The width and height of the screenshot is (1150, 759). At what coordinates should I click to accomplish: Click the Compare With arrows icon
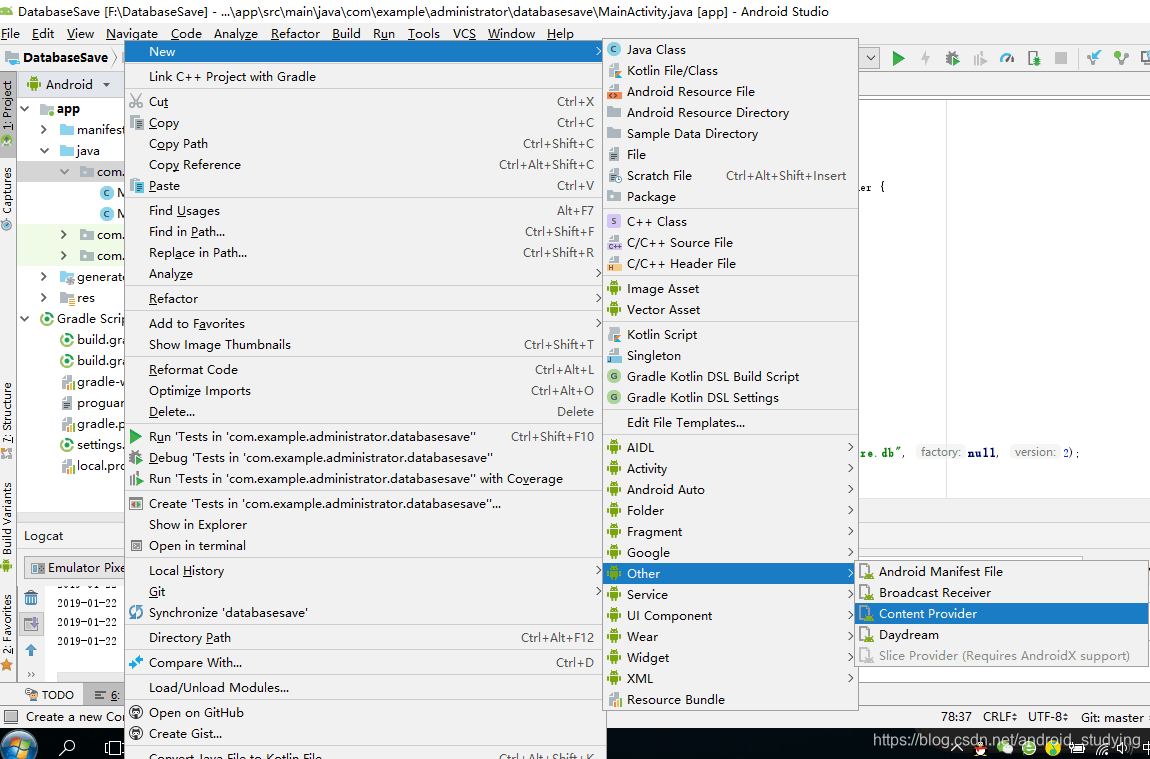click(136, 662)
